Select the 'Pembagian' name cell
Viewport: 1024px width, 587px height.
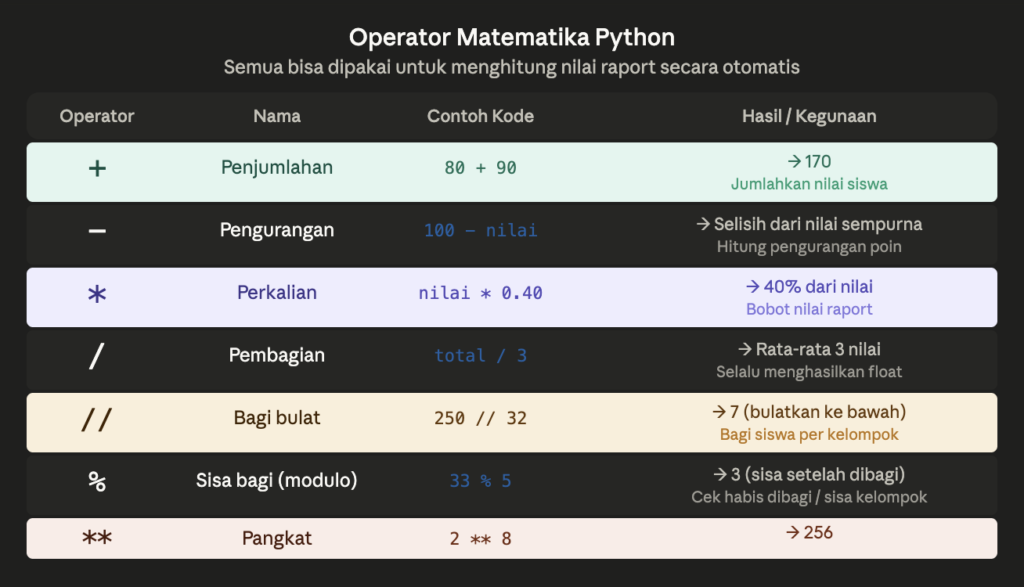point(277,355)
